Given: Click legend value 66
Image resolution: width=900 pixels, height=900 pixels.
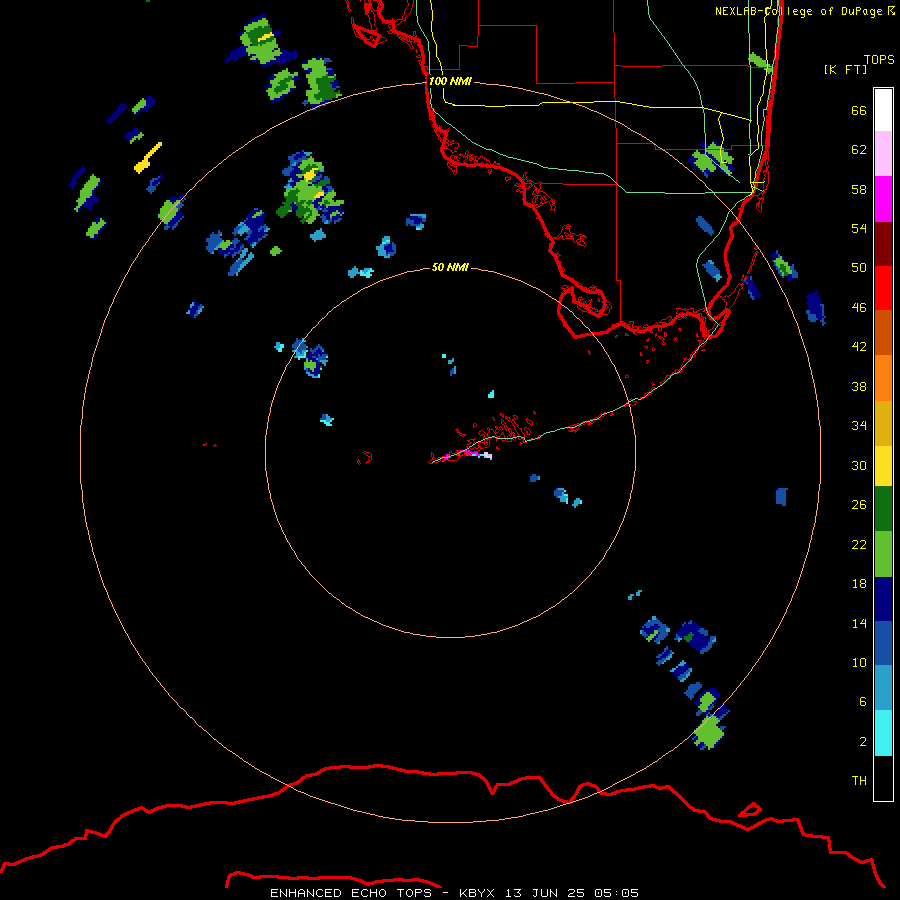Looking at the screenshot, I should (859, 110).
